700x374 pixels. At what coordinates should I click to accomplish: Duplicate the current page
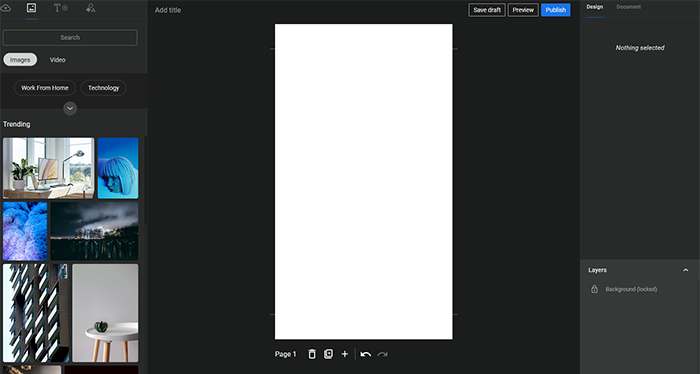point(328,354)
